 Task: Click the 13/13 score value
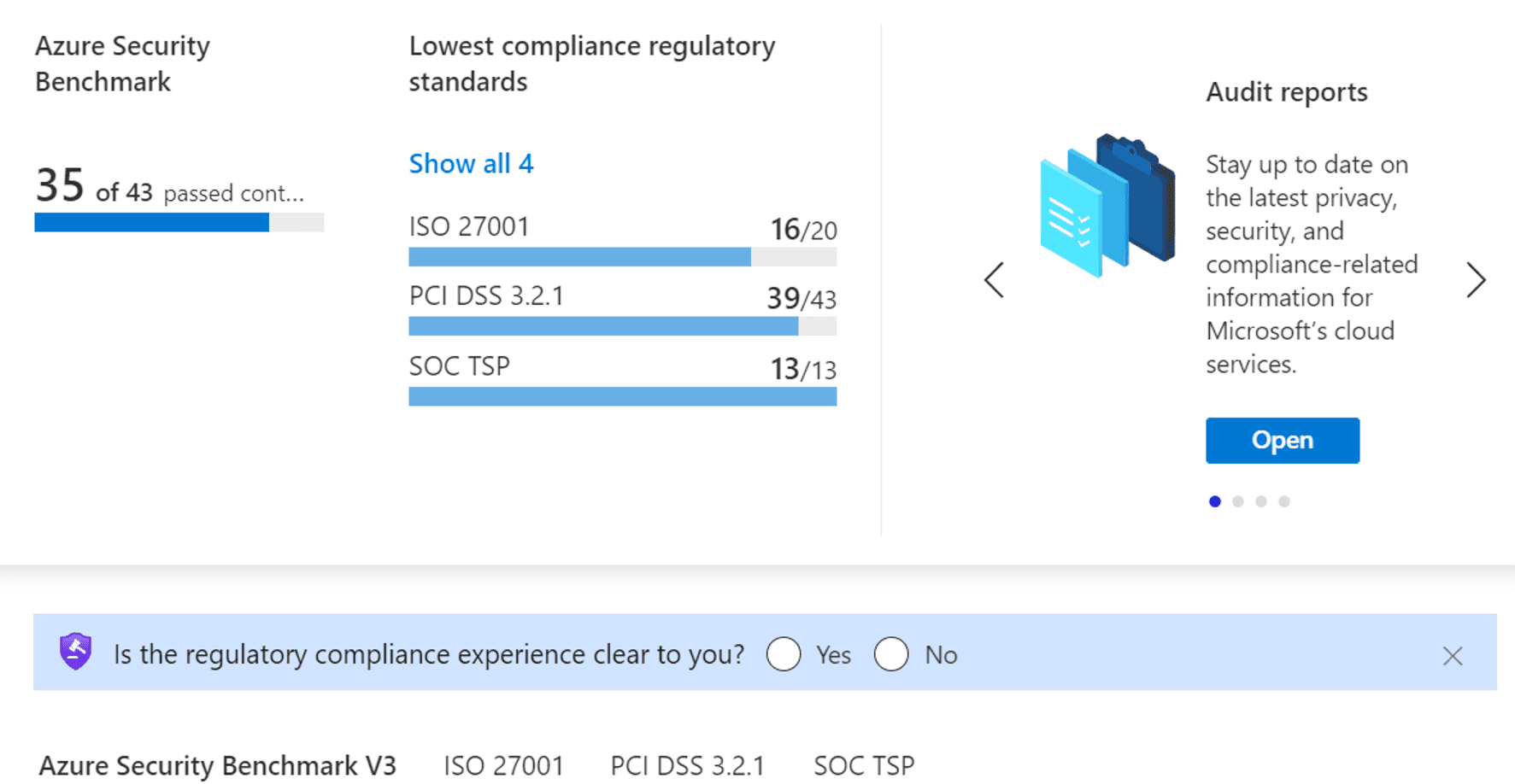[803, 369]
